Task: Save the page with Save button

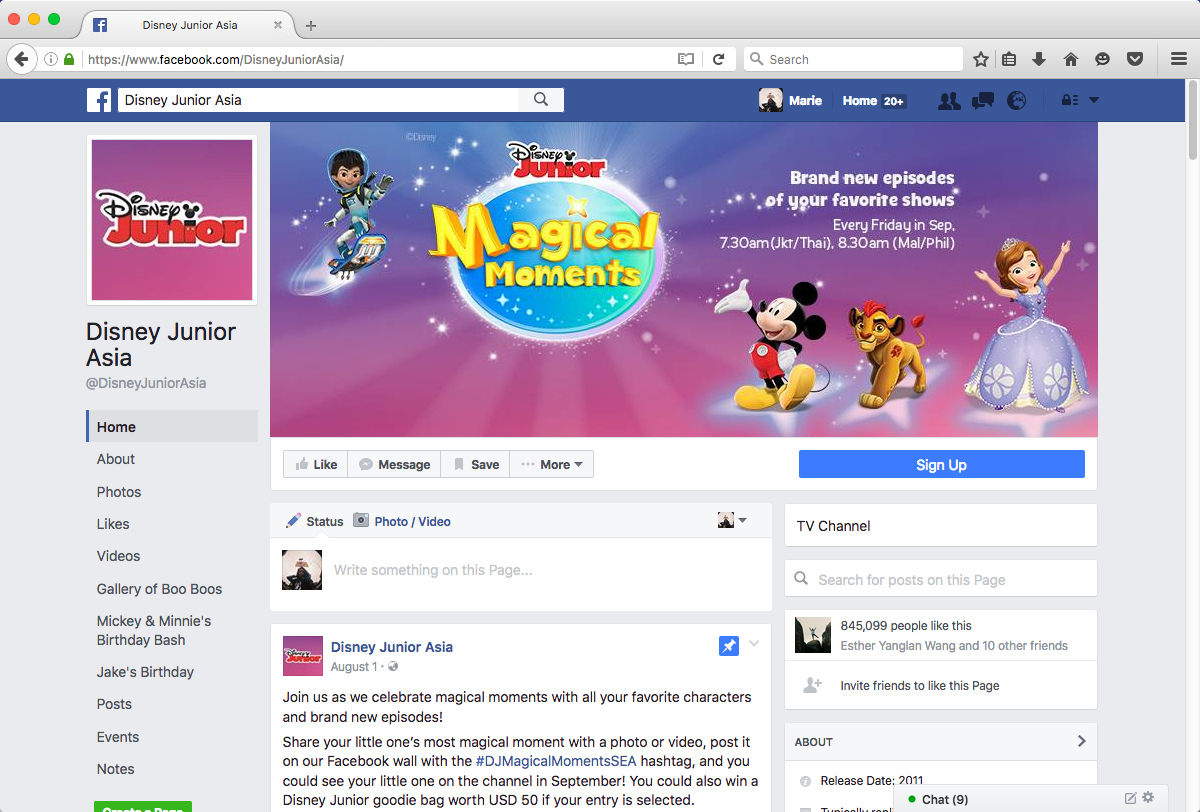Action: pos(476,464)
